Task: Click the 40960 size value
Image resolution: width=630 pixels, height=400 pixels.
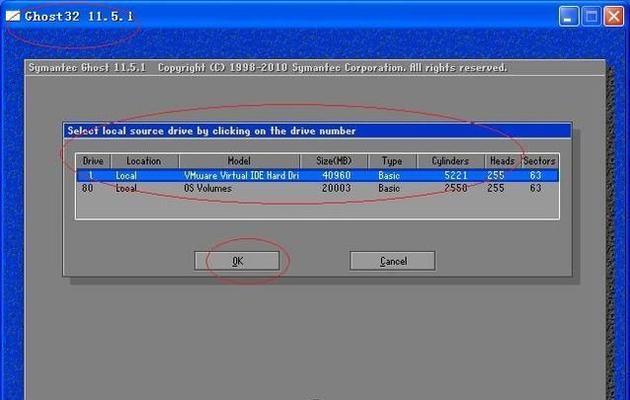Action: [x=337, y=176]
